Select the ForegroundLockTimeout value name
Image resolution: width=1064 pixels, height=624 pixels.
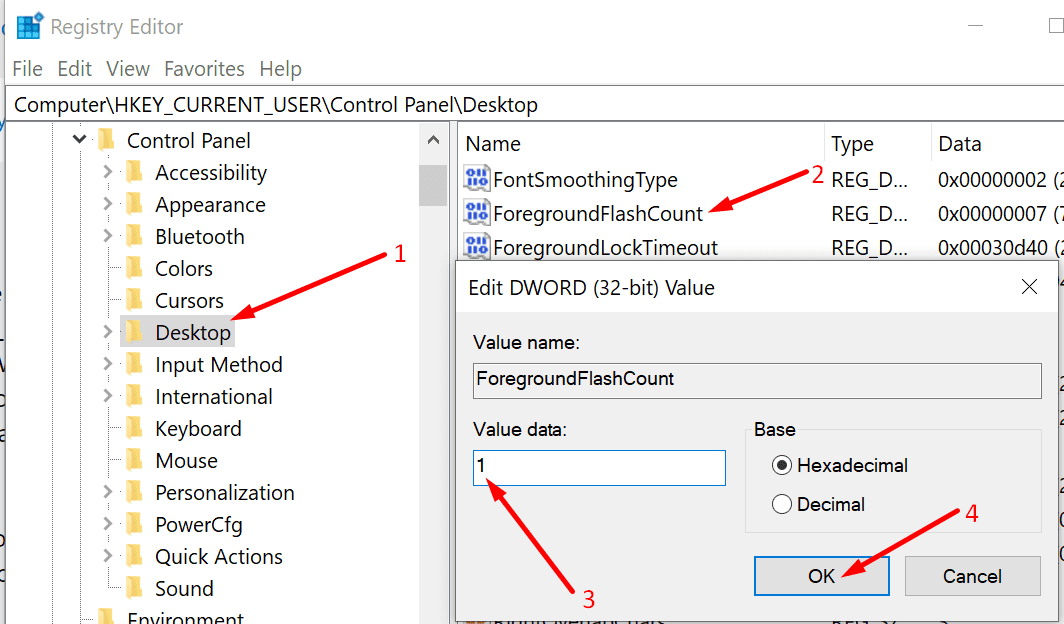click(605, 248)
